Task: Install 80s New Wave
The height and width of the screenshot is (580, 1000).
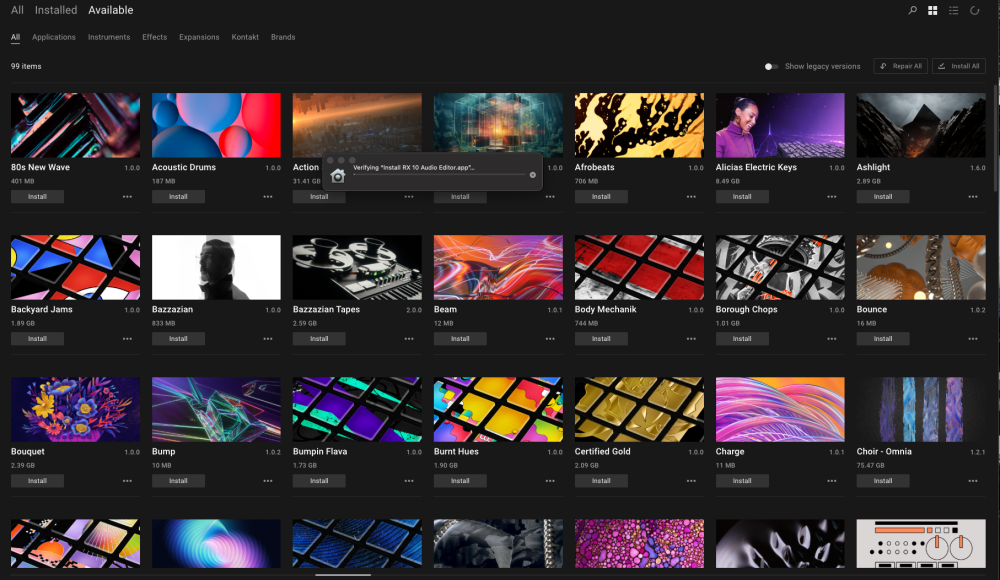Action: 37,197
